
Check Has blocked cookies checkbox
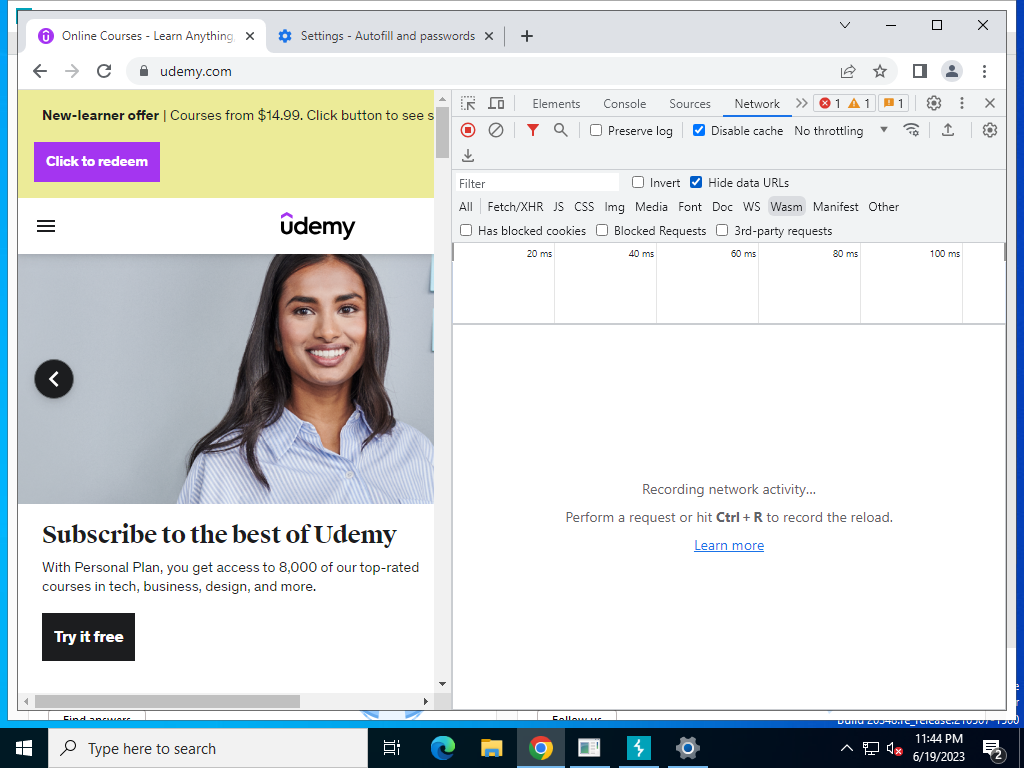[x=466, y=230]
